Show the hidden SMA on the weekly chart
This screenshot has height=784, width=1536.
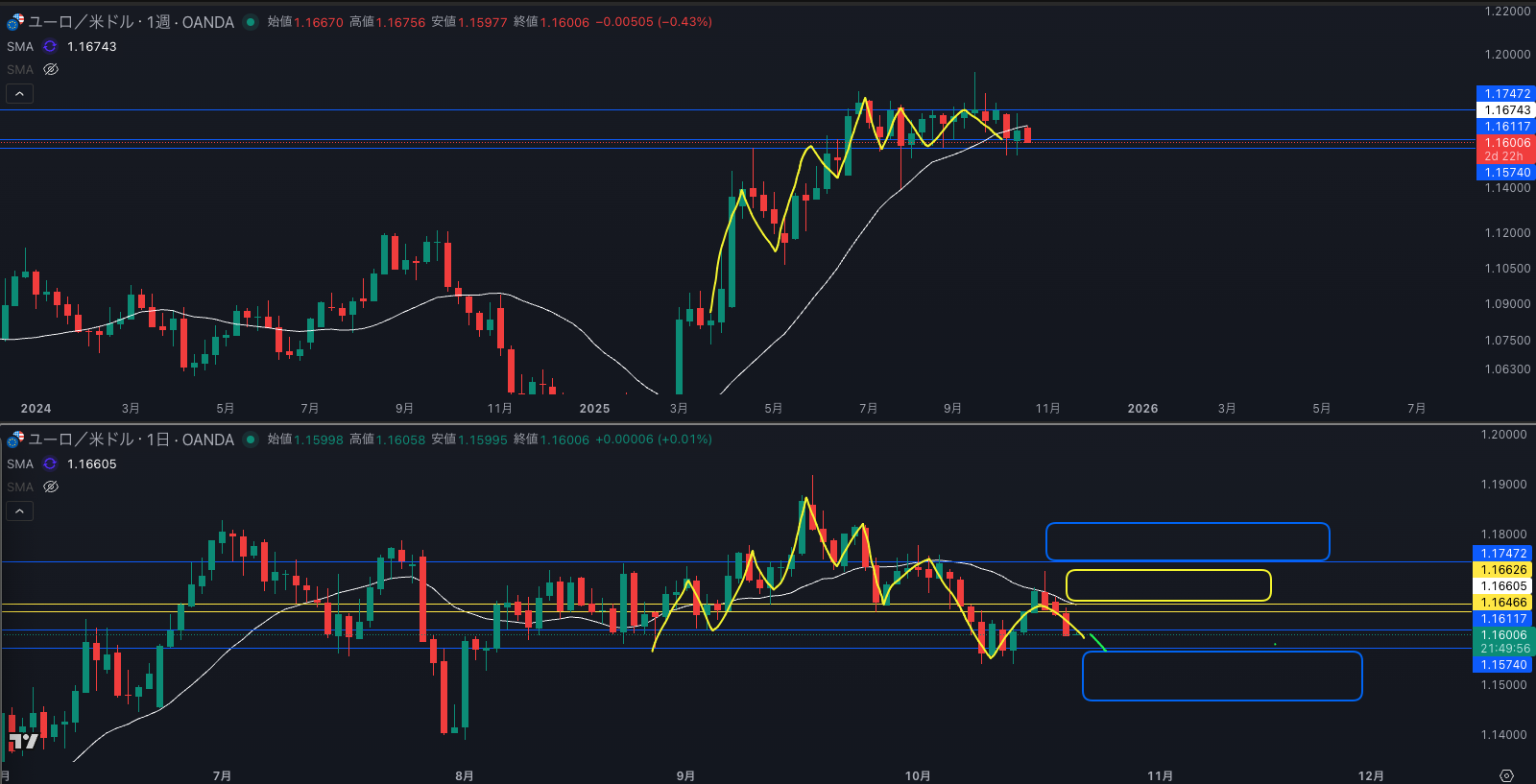(51, 69)
